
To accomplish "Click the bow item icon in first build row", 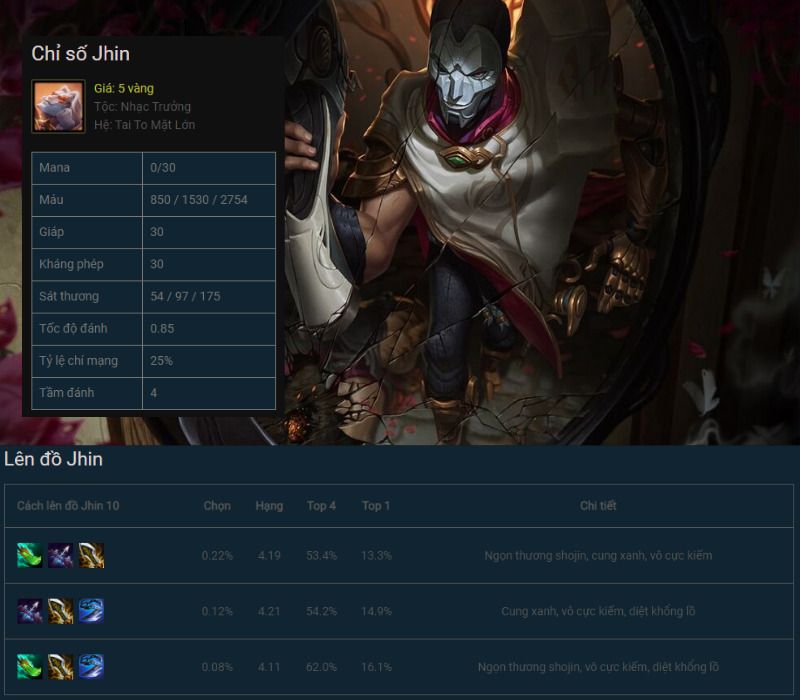I will click(60, 555).
